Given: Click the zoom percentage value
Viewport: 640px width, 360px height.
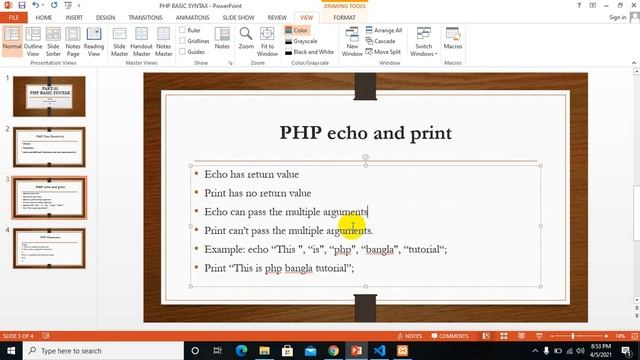Looking at the screenshot, I should (620, 336).
